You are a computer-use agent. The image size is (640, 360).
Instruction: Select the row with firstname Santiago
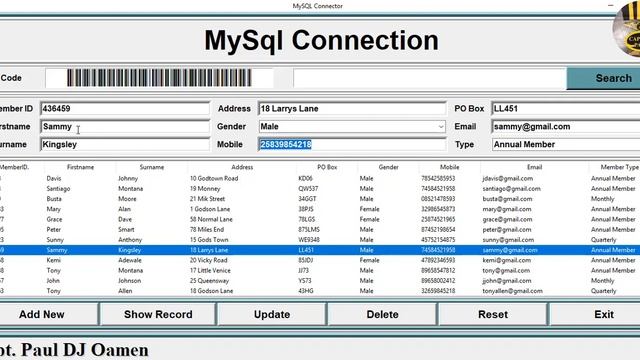pos(320,189)
